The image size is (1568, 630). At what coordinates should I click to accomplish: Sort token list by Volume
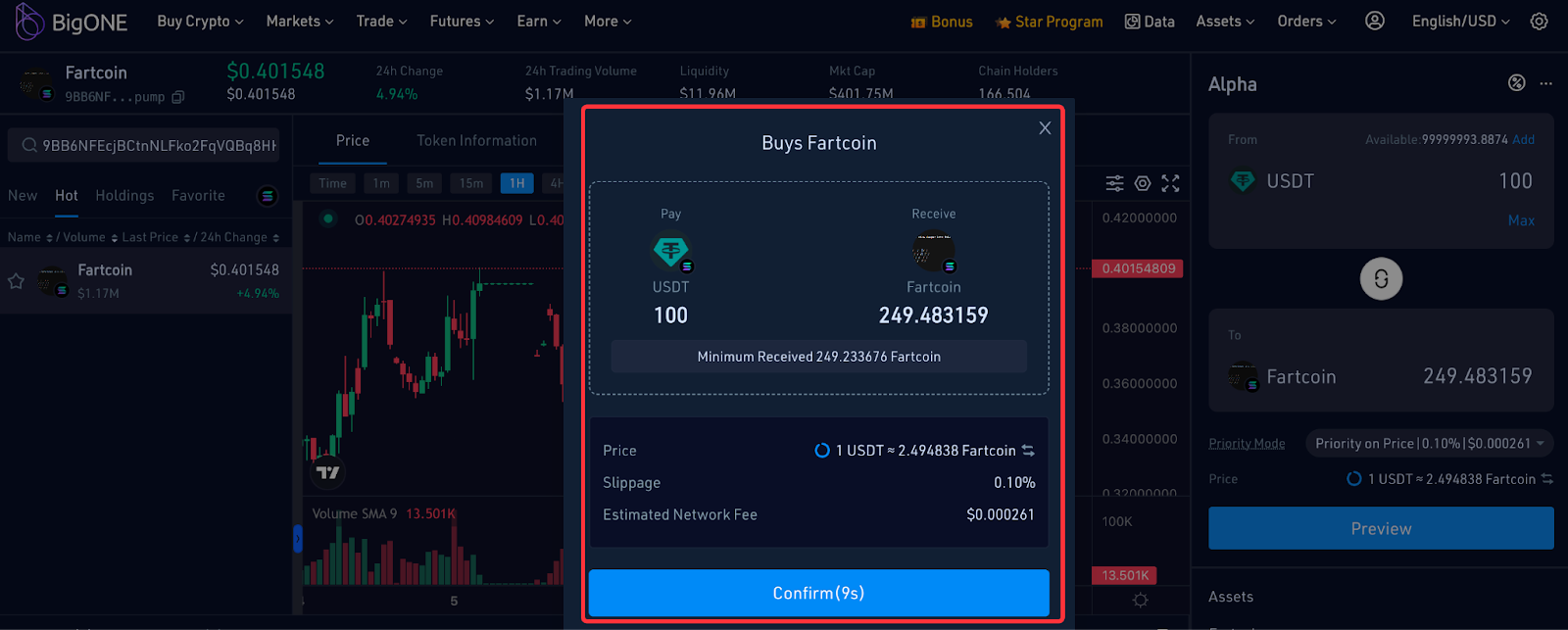tap(85, 238)
